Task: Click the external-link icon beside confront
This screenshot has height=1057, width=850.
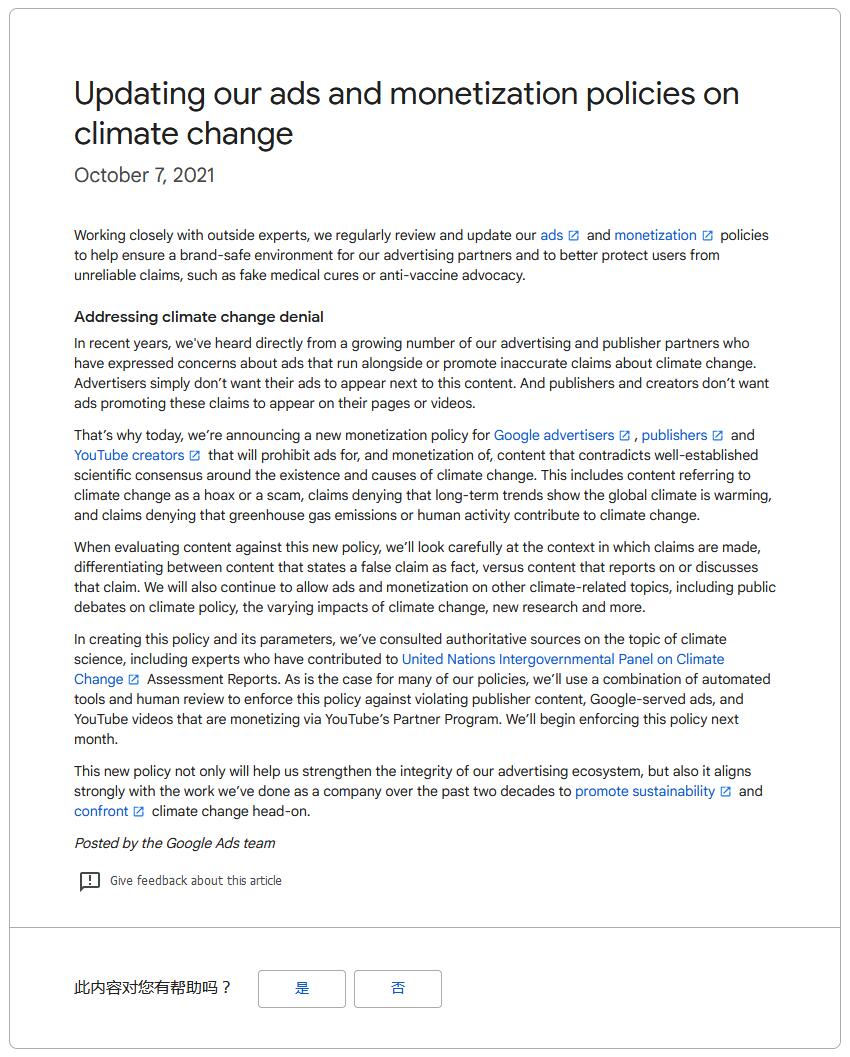Action: [139, 812]
